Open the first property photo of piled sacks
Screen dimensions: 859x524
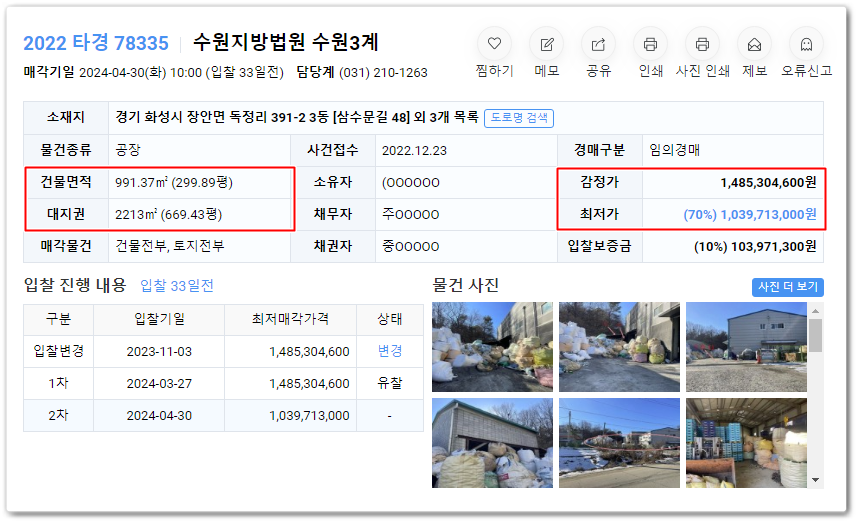click(492, 346)
